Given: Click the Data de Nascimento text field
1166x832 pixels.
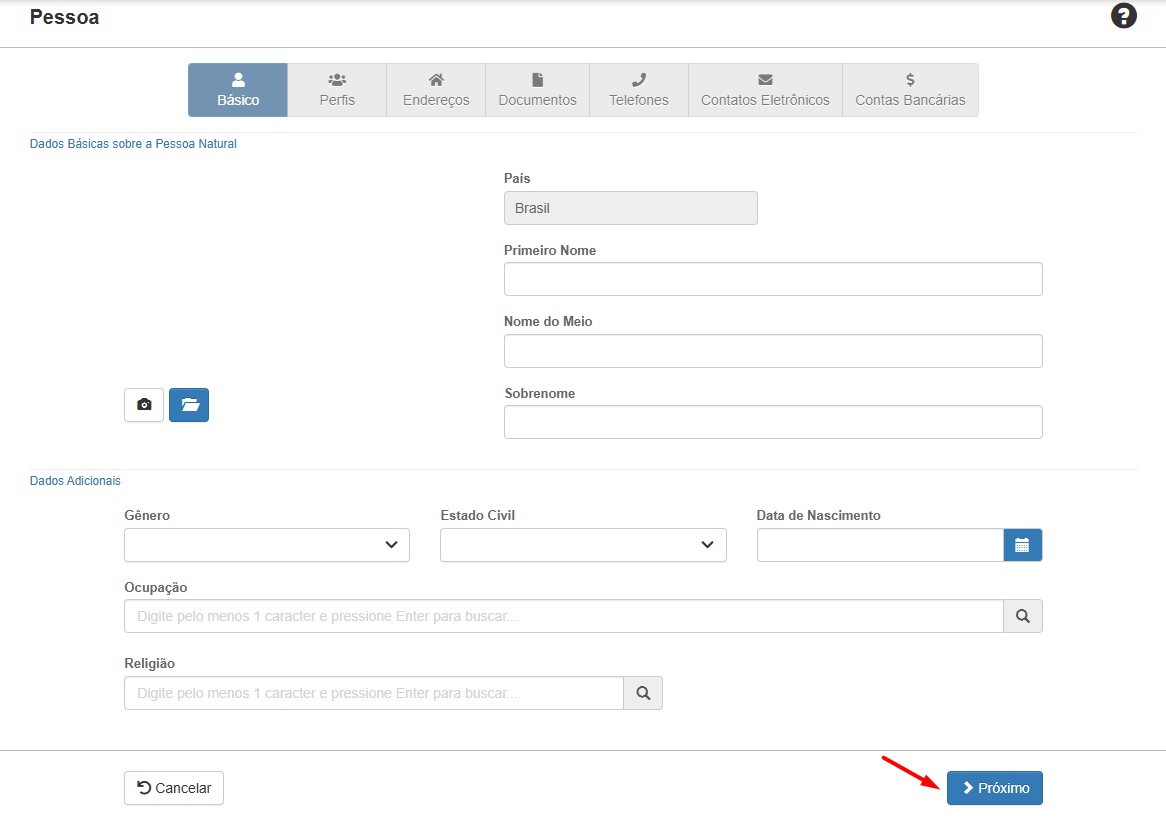Looking at the screenshot, I should point(880,545).
